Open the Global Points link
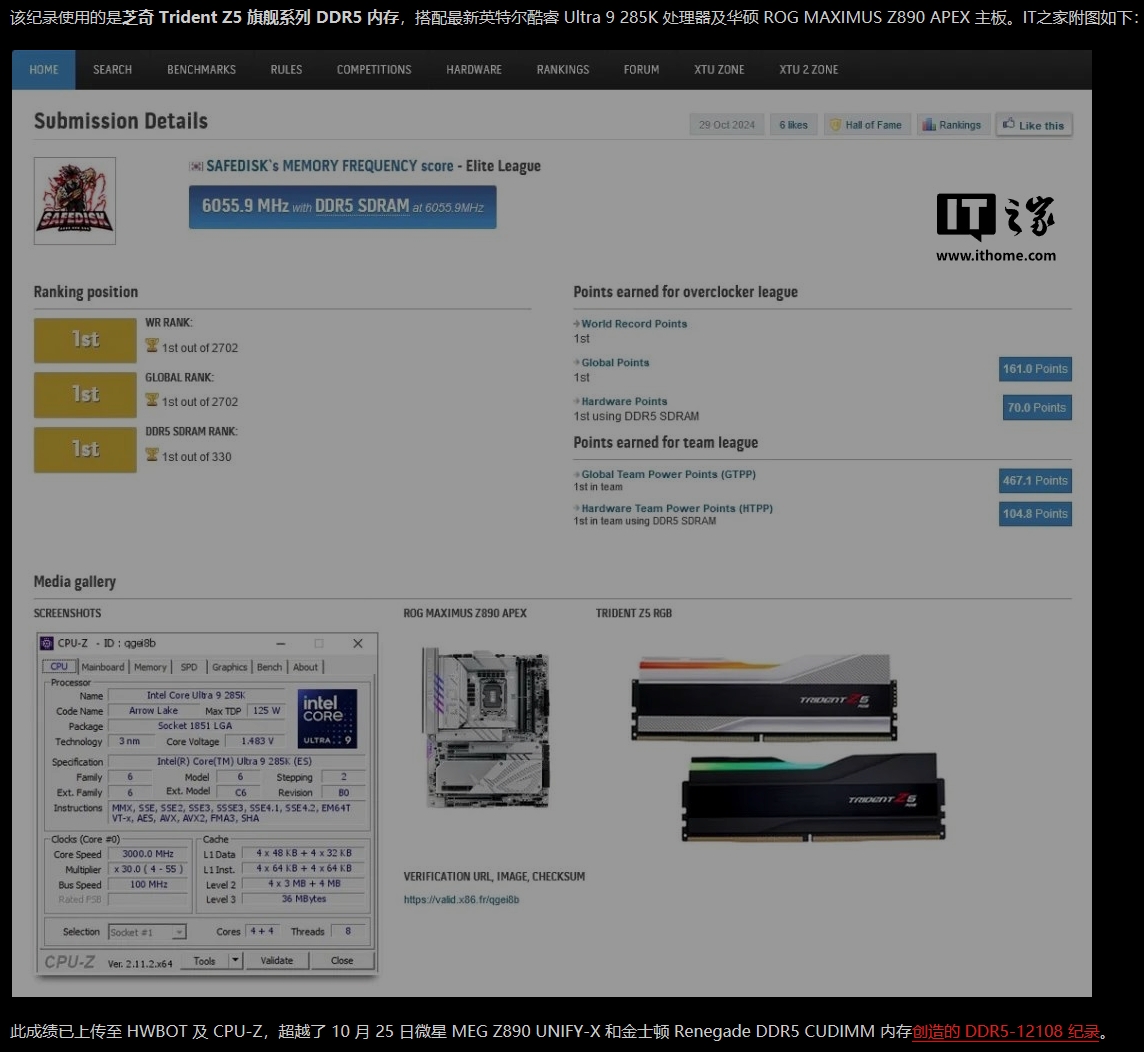The width and height of the screenshot is (1144, 1052). (615, 363)
